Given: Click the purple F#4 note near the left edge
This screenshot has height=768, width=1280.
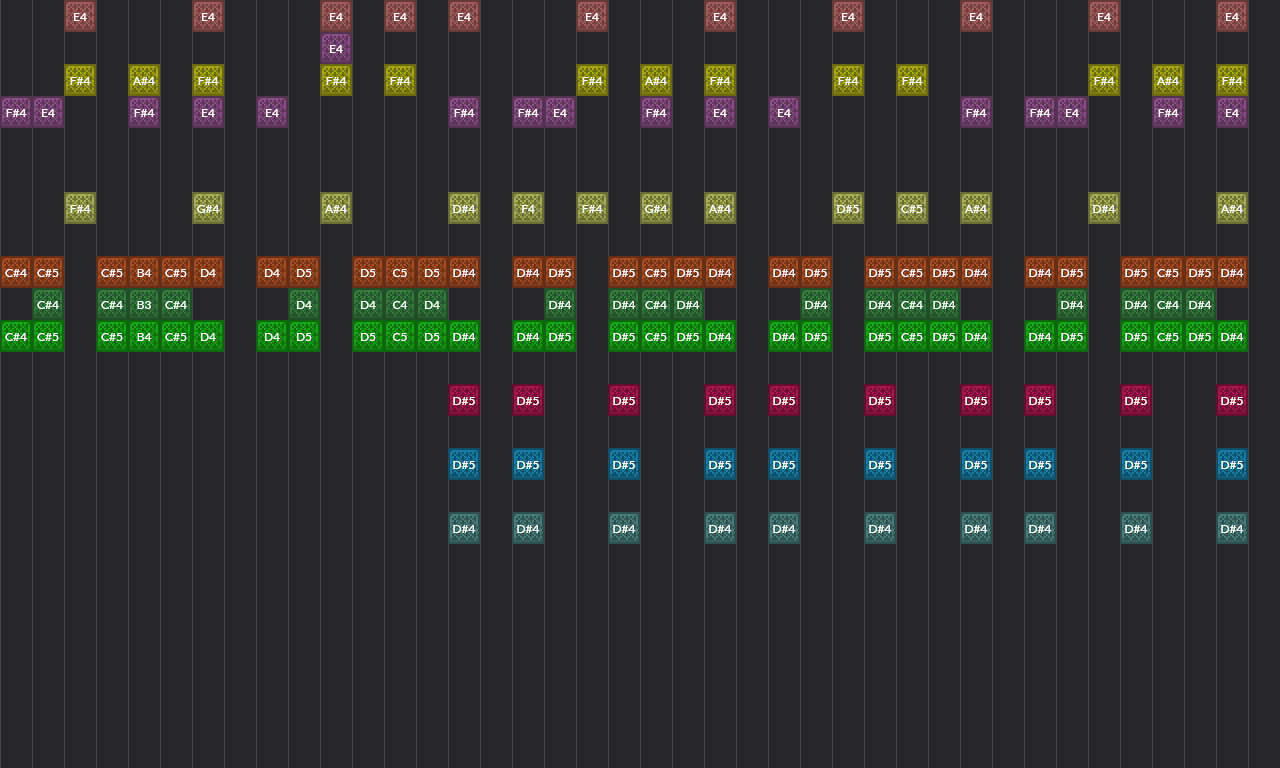Looking at the screenshot, I should click(16, 112).
